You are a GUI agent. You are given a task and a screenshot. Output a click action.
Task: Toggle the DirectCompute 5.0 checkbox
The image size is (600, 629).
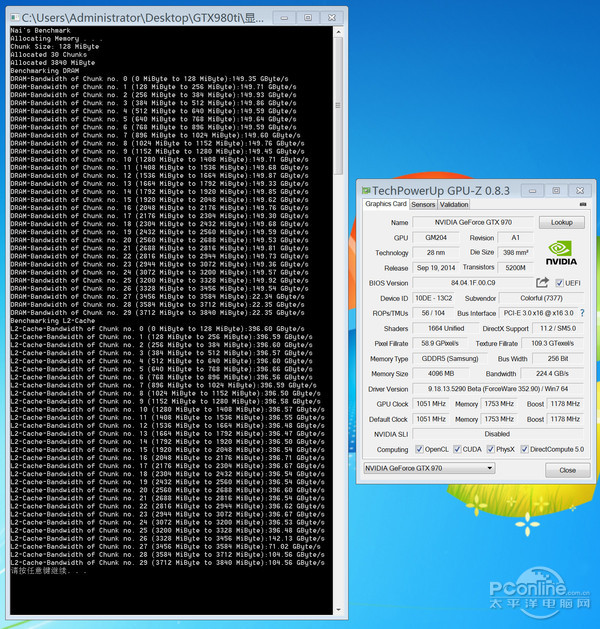point(524,449)
